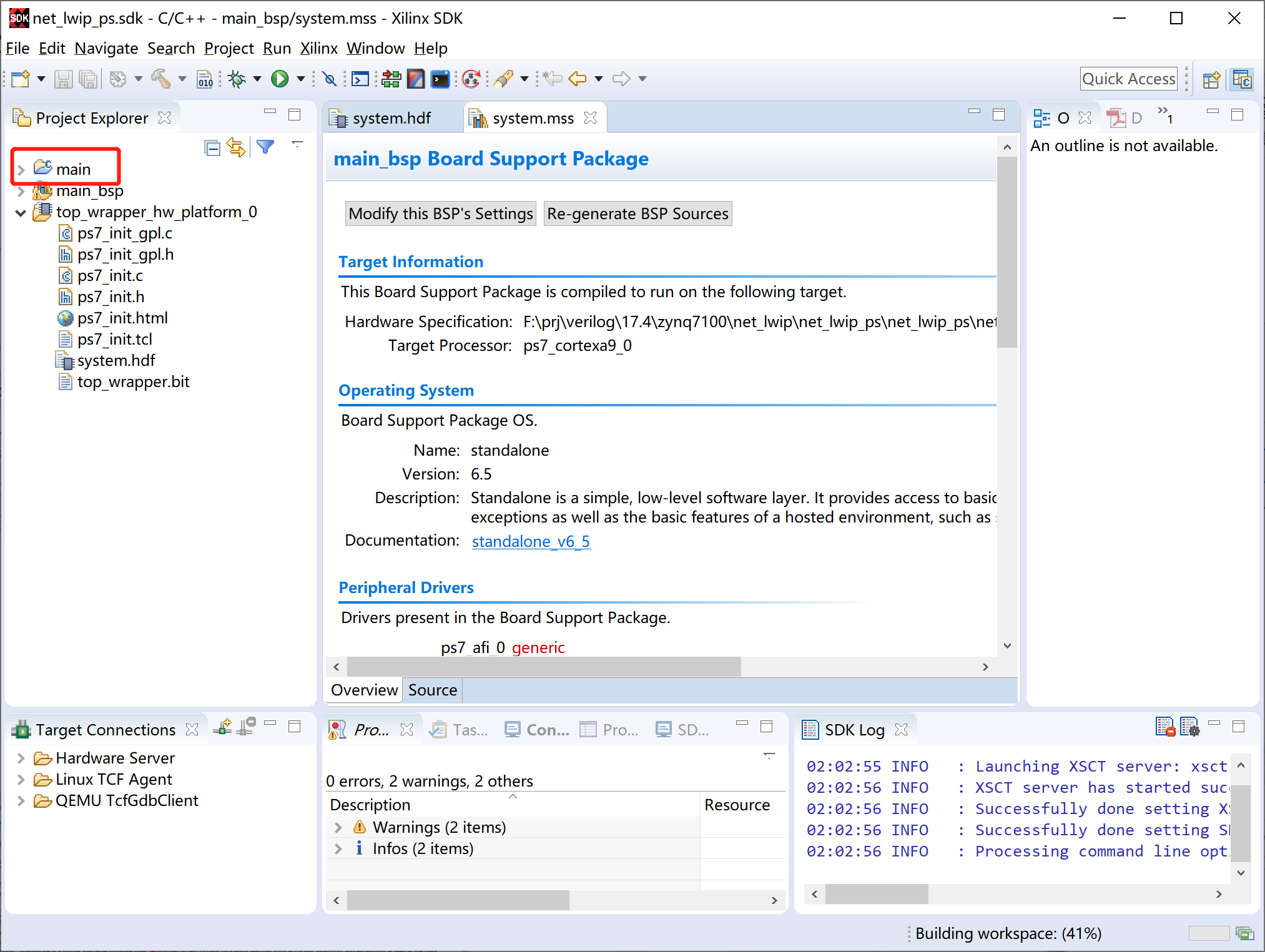Open the Run button dropdown arrow
Image resolution: width=1265 pixels, height=952 pixels.
(300, 79)
